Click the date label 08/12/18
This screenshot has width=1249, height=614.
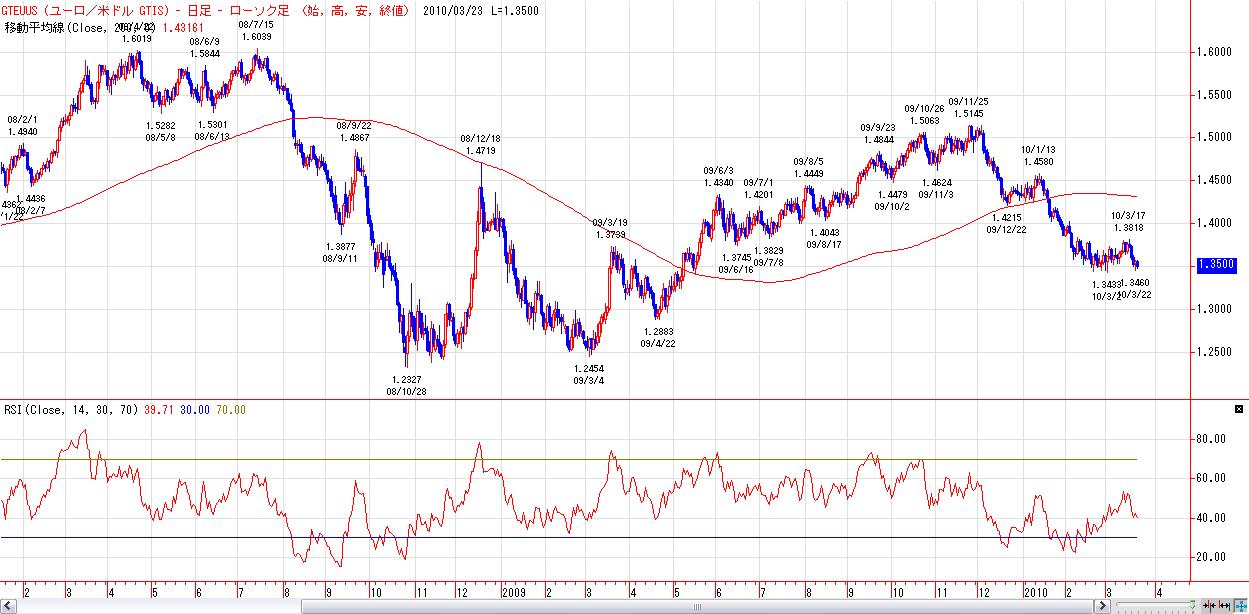(x=480, y=138)
